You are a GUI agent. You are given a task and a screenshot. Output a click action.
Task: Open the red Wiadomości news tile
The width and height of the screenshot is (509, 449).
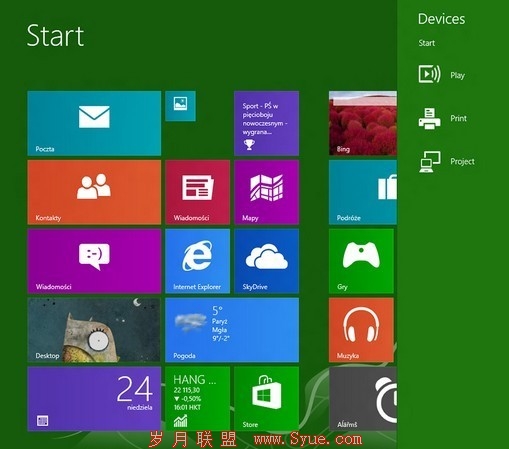(x=198, y=192)
